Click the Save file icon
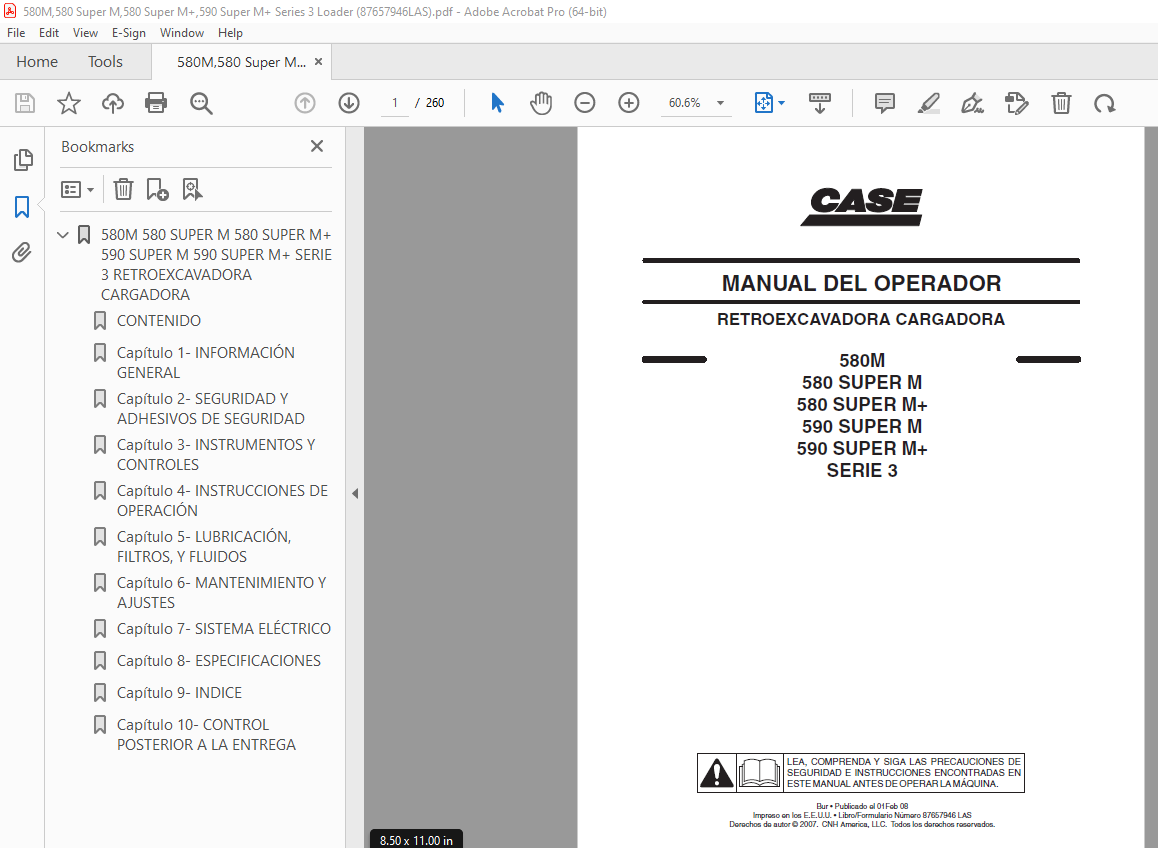The width and height of the screenshot is (1158, 848). (25, 103)
